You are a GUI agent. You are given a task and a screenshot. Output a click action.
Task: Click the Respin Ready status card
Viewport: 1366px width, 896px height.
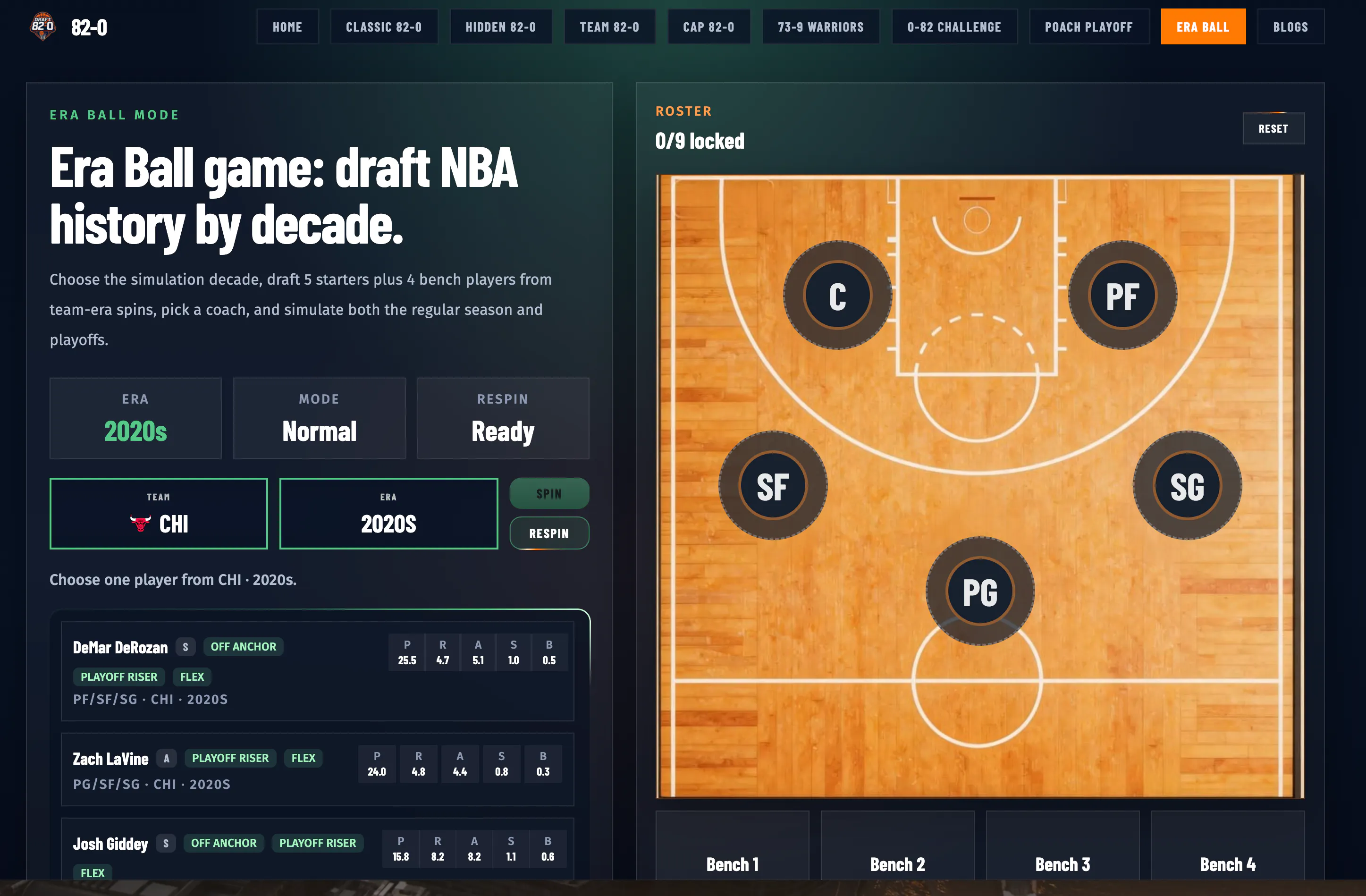(x=503, y=418)
